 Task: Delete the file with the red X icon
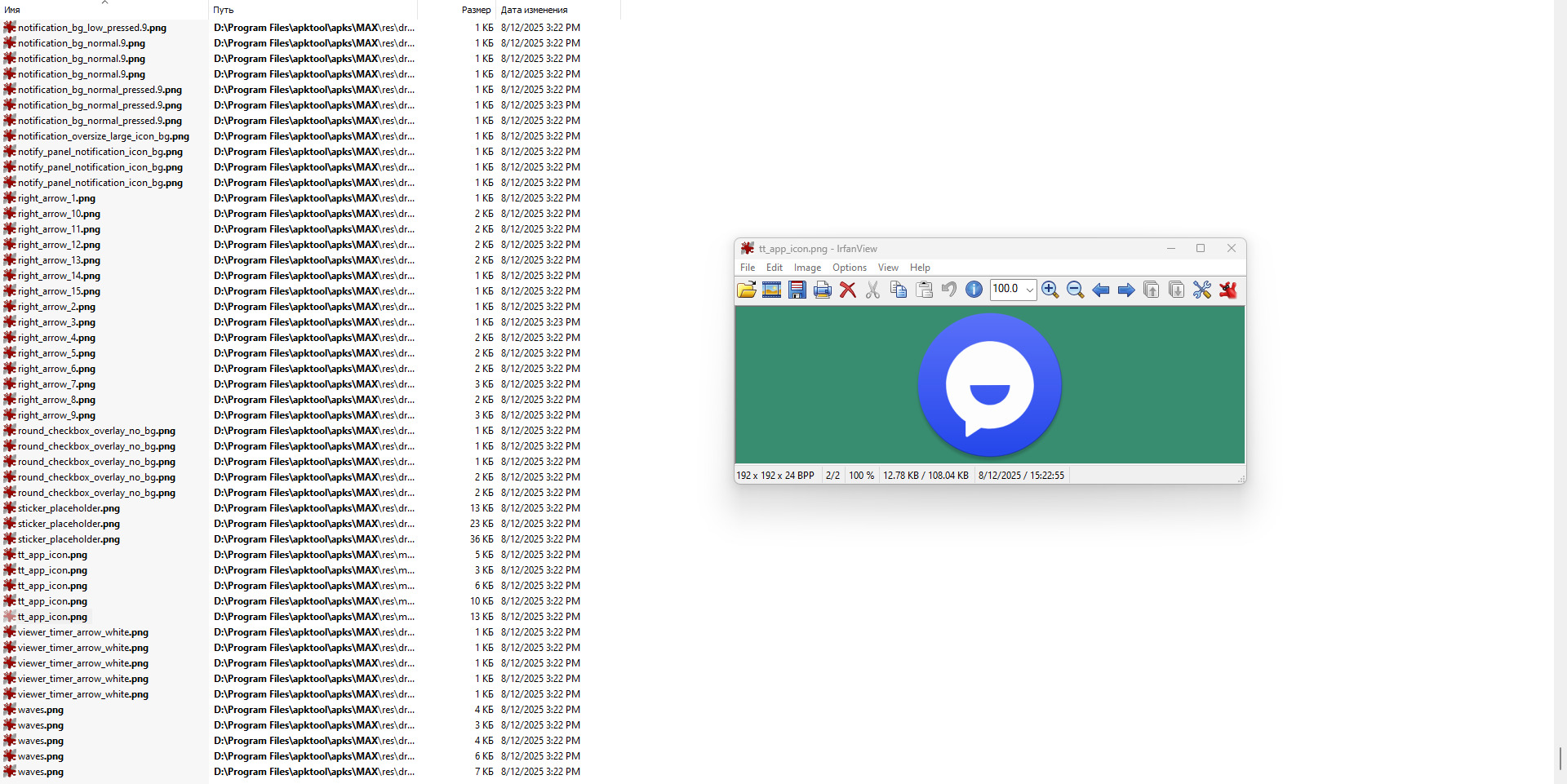click(848, 290)
